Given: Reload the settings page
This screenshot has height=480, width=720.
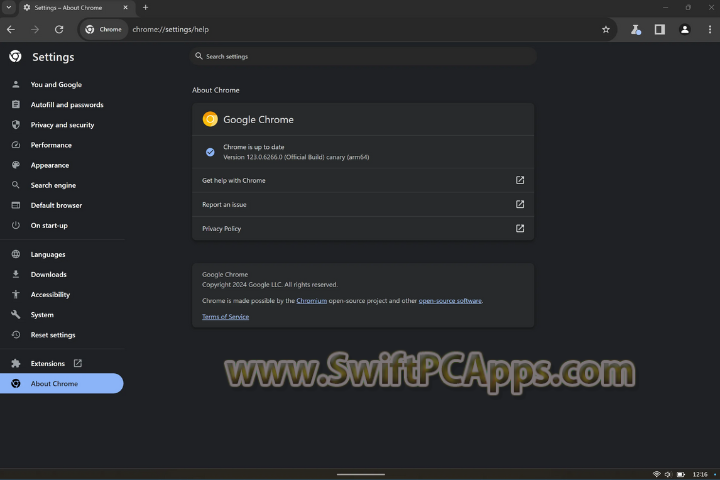Looking at the screenshot, I should 59,29.
